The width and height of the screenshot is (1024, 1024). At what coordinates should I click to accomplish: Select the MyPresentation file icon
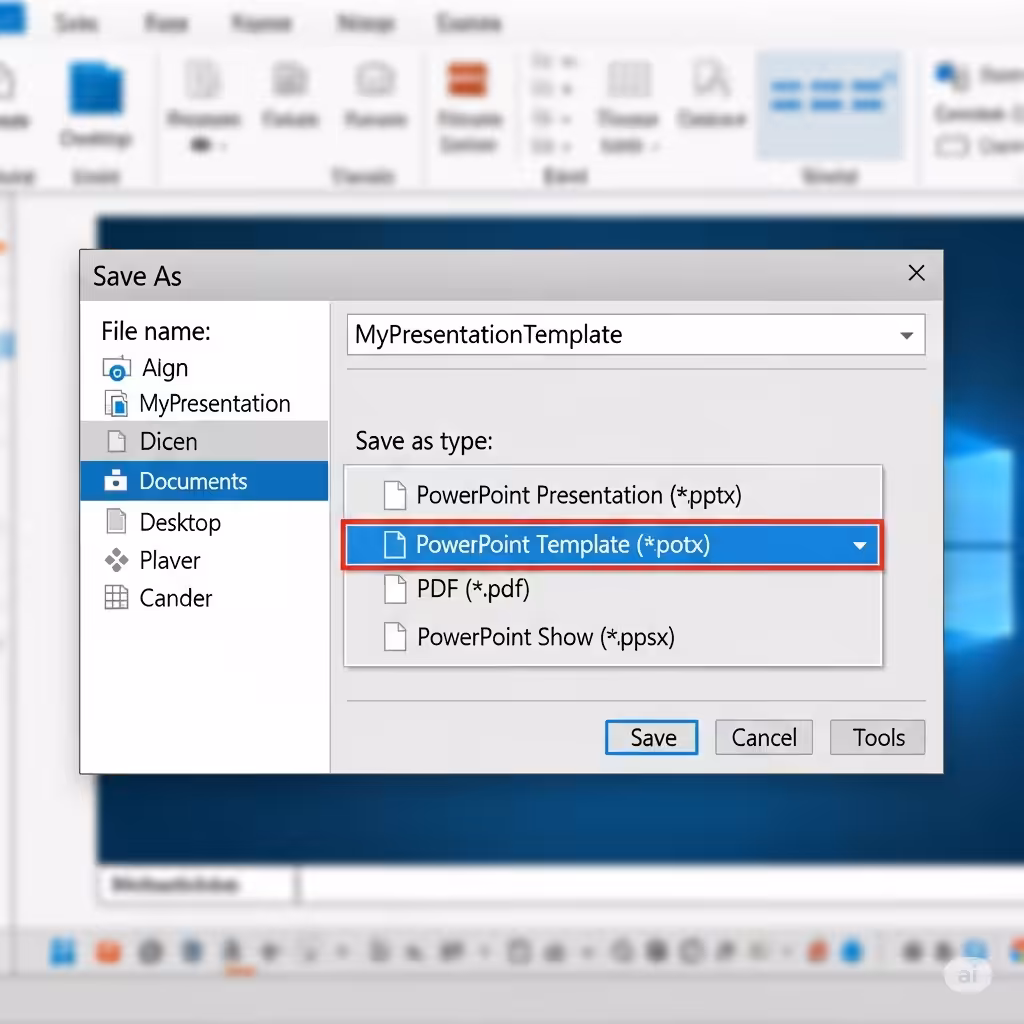coord(116,404)
